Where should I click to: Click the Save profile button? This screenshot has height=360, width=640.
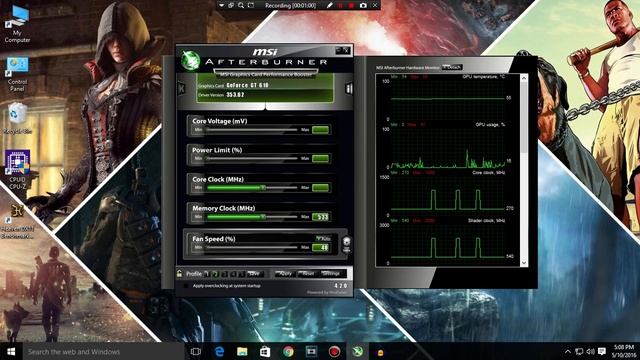255,274
